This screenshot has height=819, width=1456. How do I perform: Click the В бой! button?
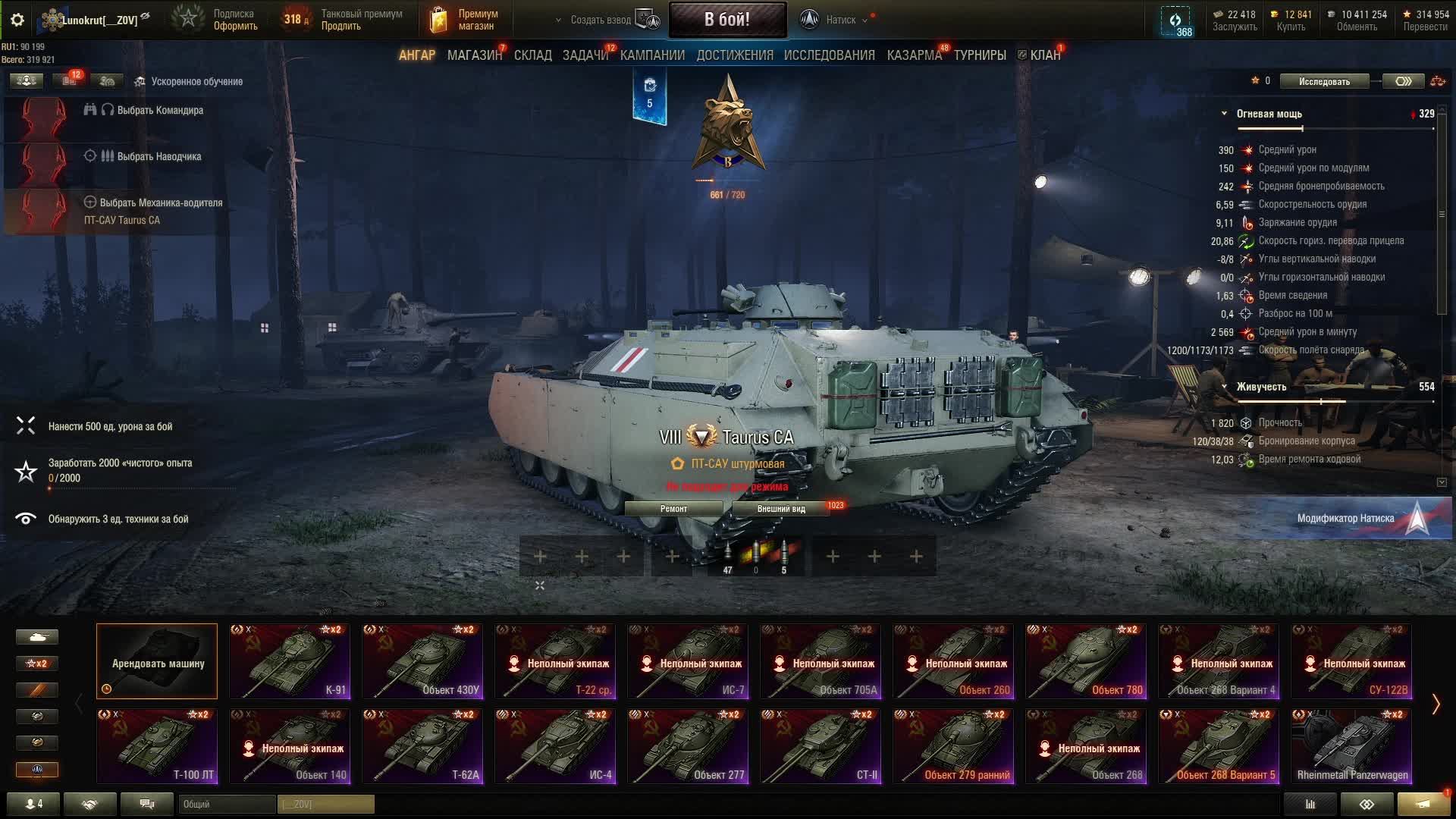point(727,20)
